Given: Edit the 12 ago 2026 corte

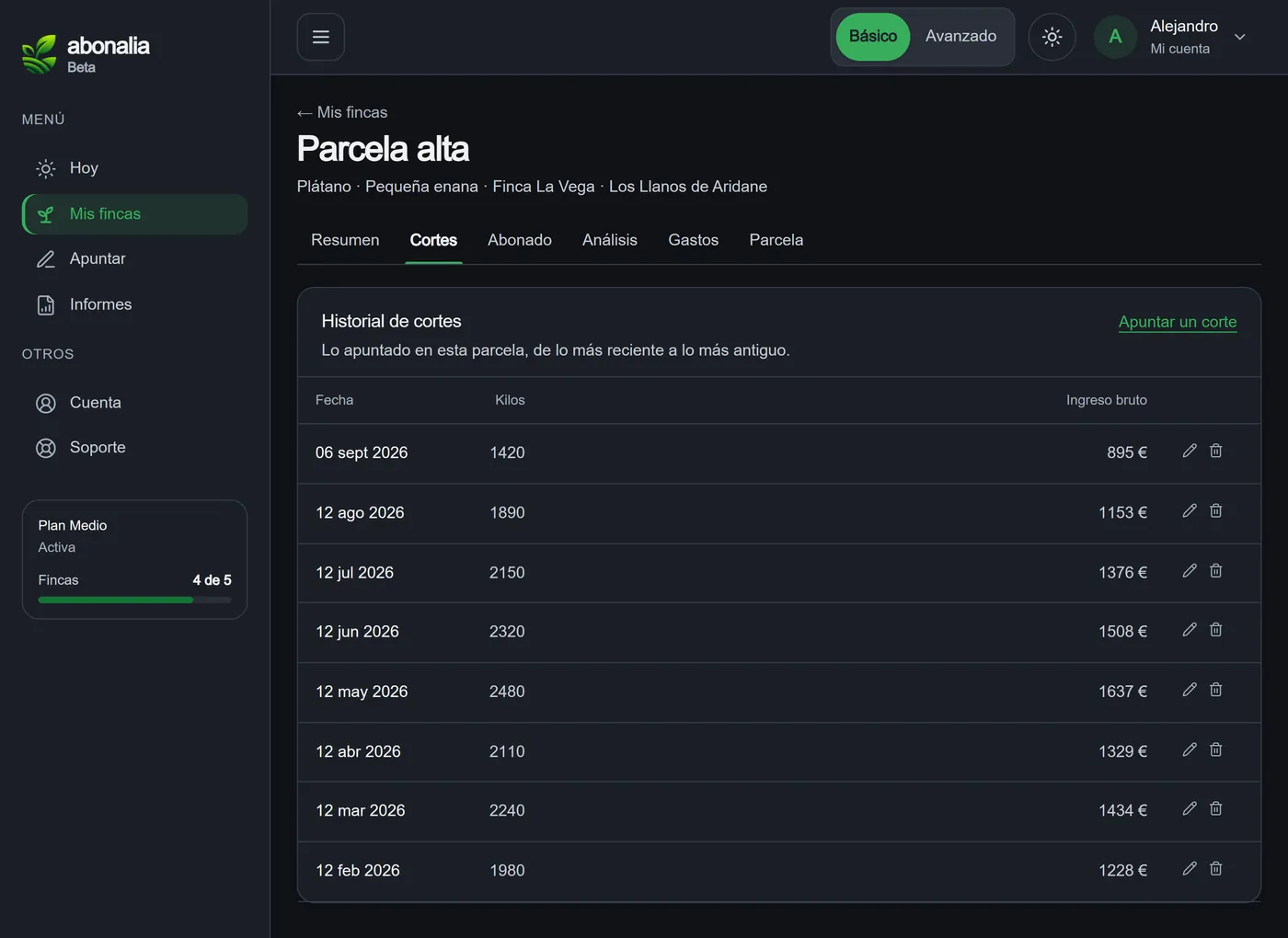Looking at the screenshot, I should click(1190, 510).
